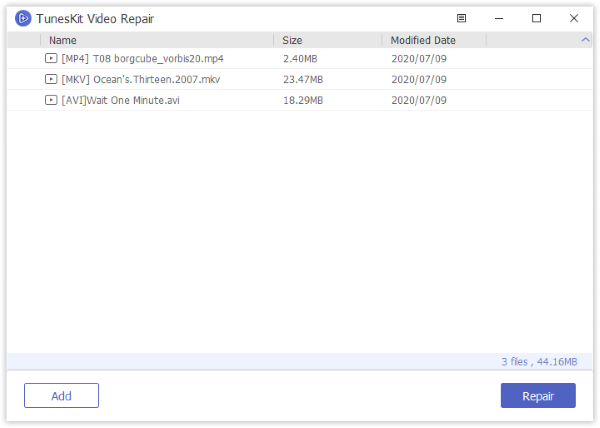Toggle sort chevron at header's right end

click(585, 39)
